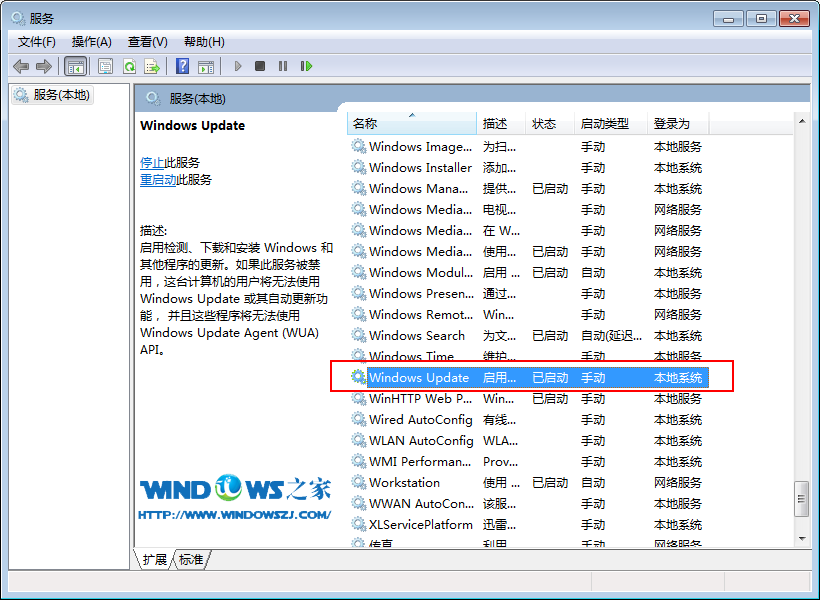820x600 pixels.
Task: Select 服务(本地) in the left tree
Action: tap(60, 95)
